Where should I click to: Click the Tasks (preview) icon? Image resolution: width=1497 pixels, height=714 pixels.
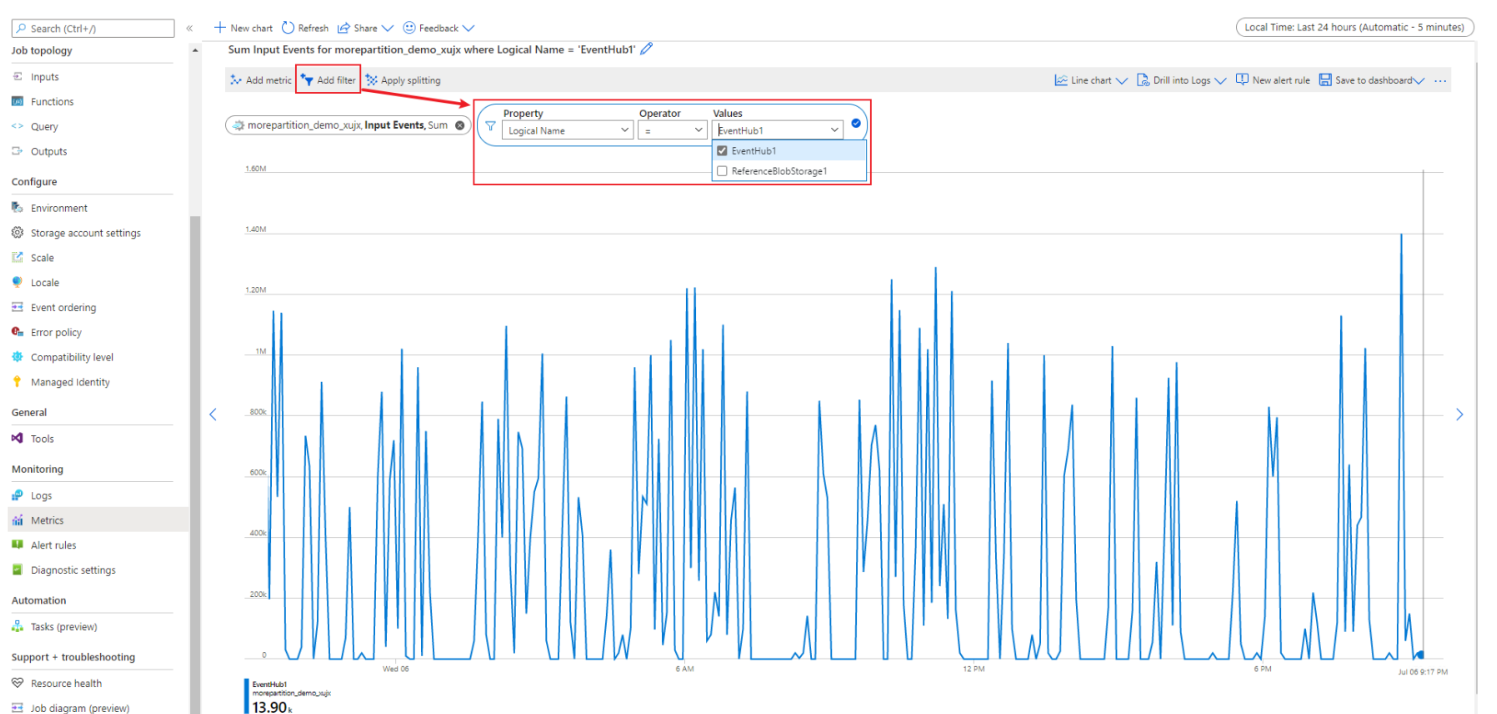click(17, 627)
